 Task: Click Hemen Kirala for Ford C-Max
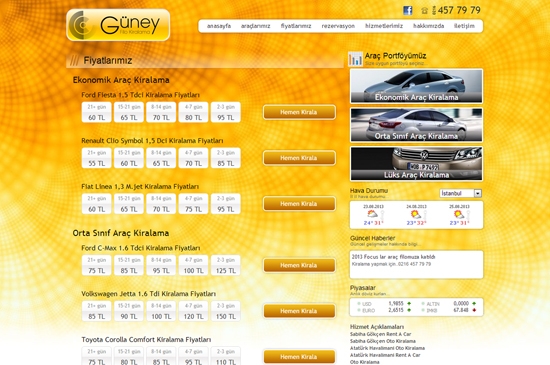299,265
